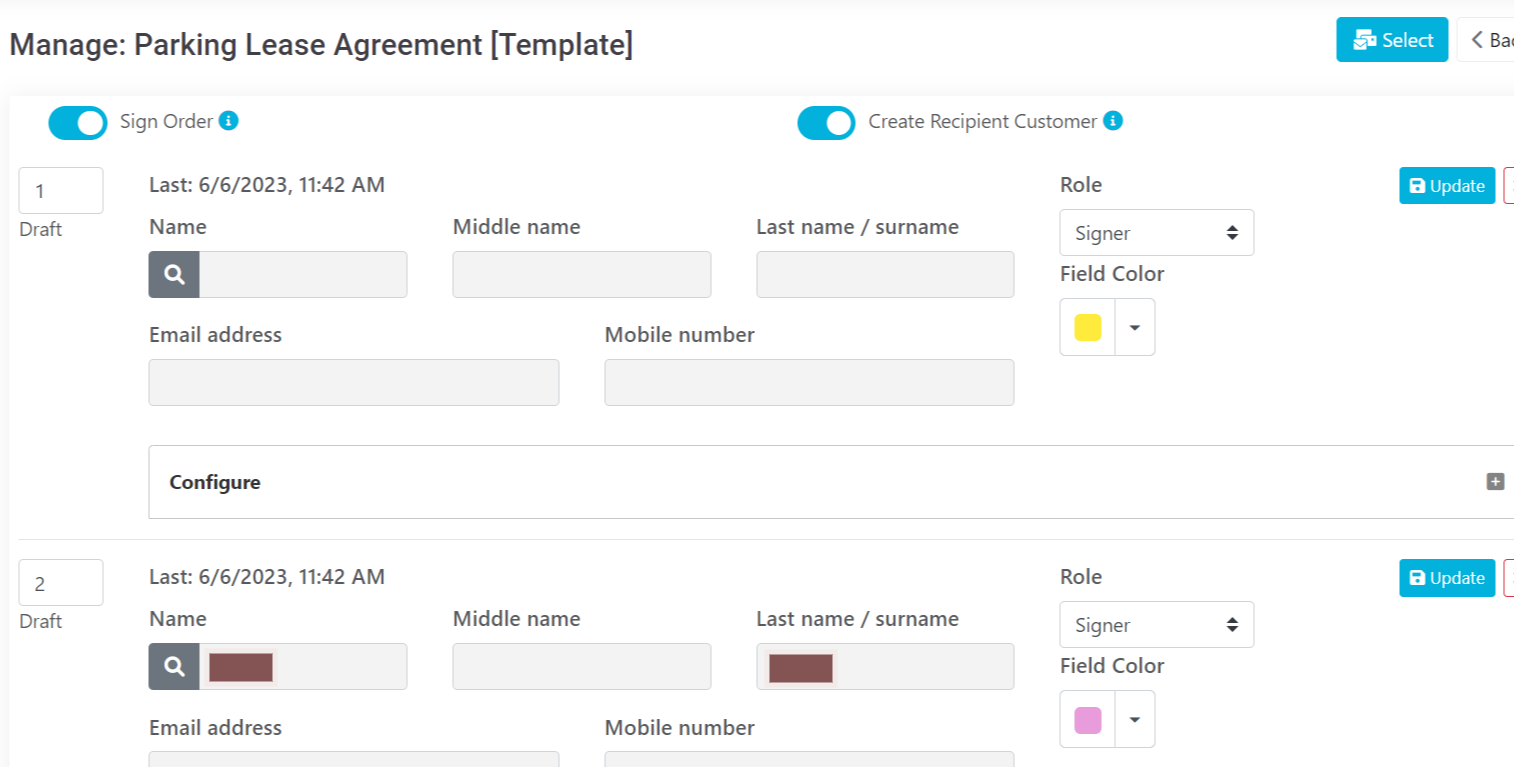1514x767 pixels.
Task: Open the Role dropdown for recipient 2
Action: [1156, 625]
